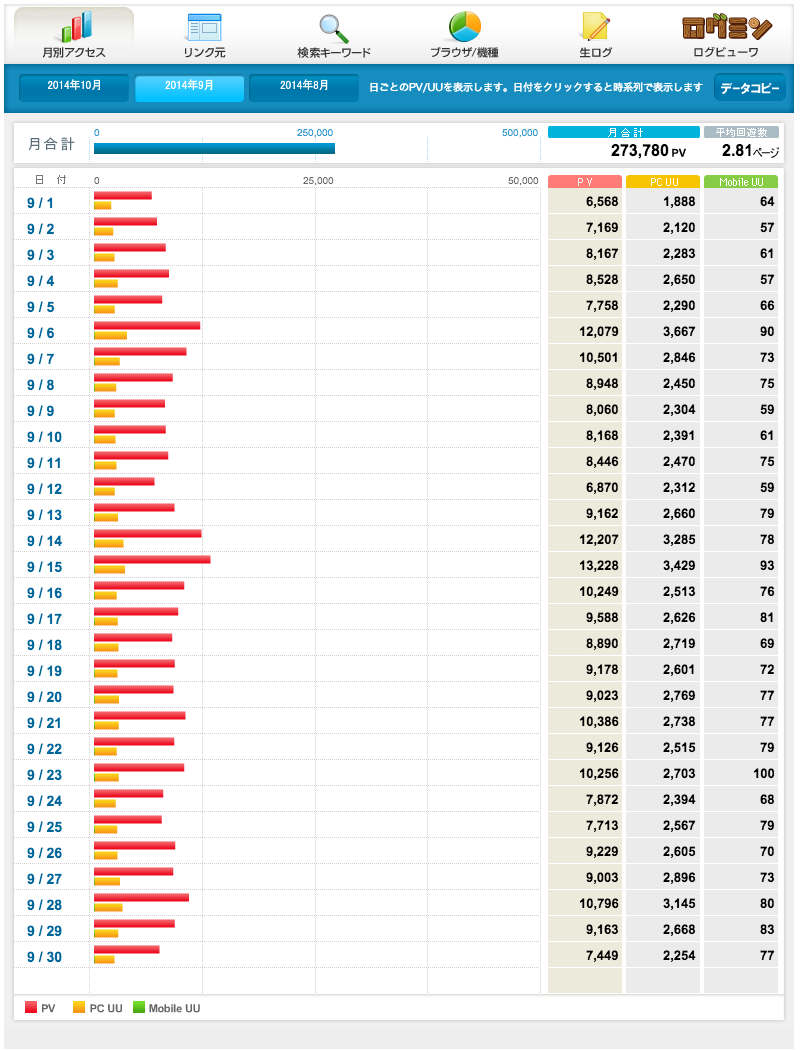Open the 9 / 14 date link
The width and height of the screenshot is (801, 1050).
tap(44, 541)
